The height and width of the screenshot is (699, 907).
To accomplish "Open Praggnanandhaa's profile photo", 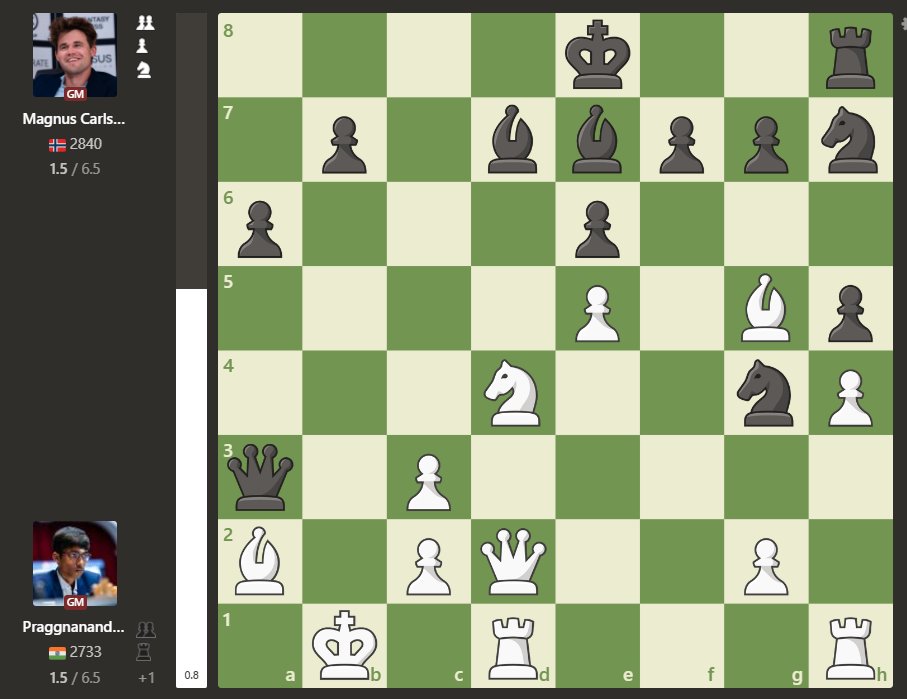I will coord(75,564).
